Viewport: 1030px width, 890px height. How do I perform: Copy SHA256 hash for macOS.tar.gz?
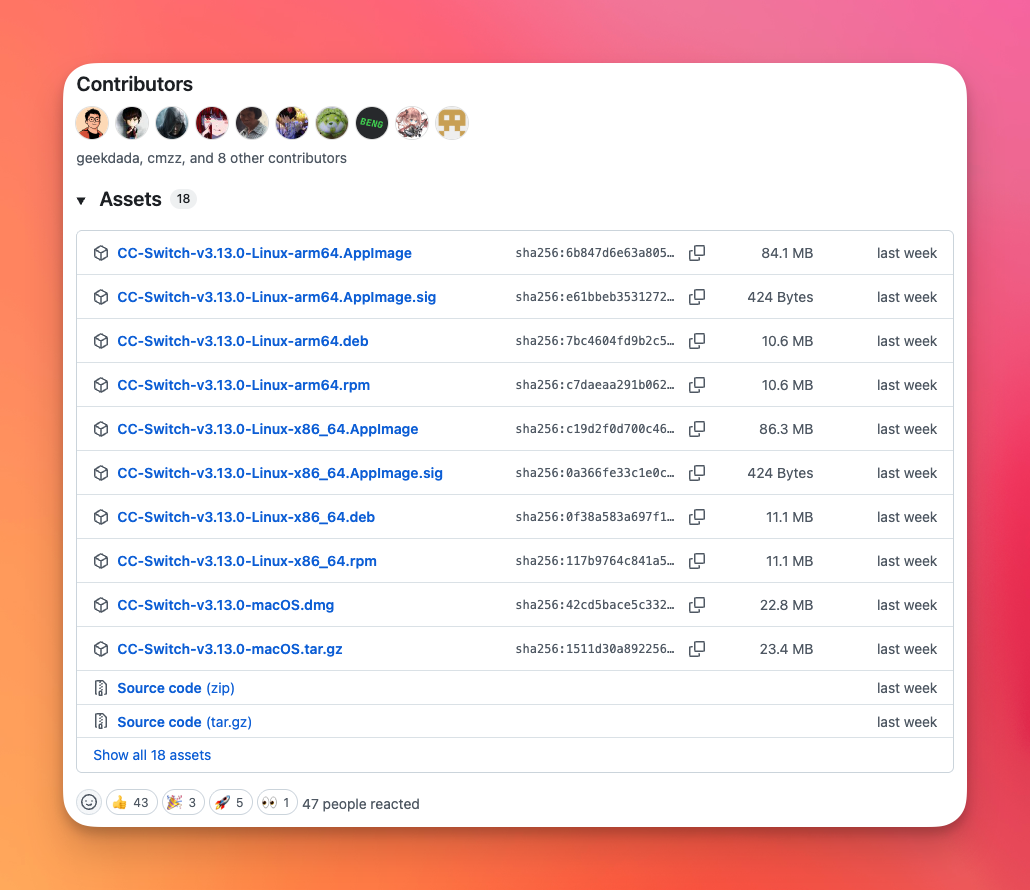pos(697,649)
